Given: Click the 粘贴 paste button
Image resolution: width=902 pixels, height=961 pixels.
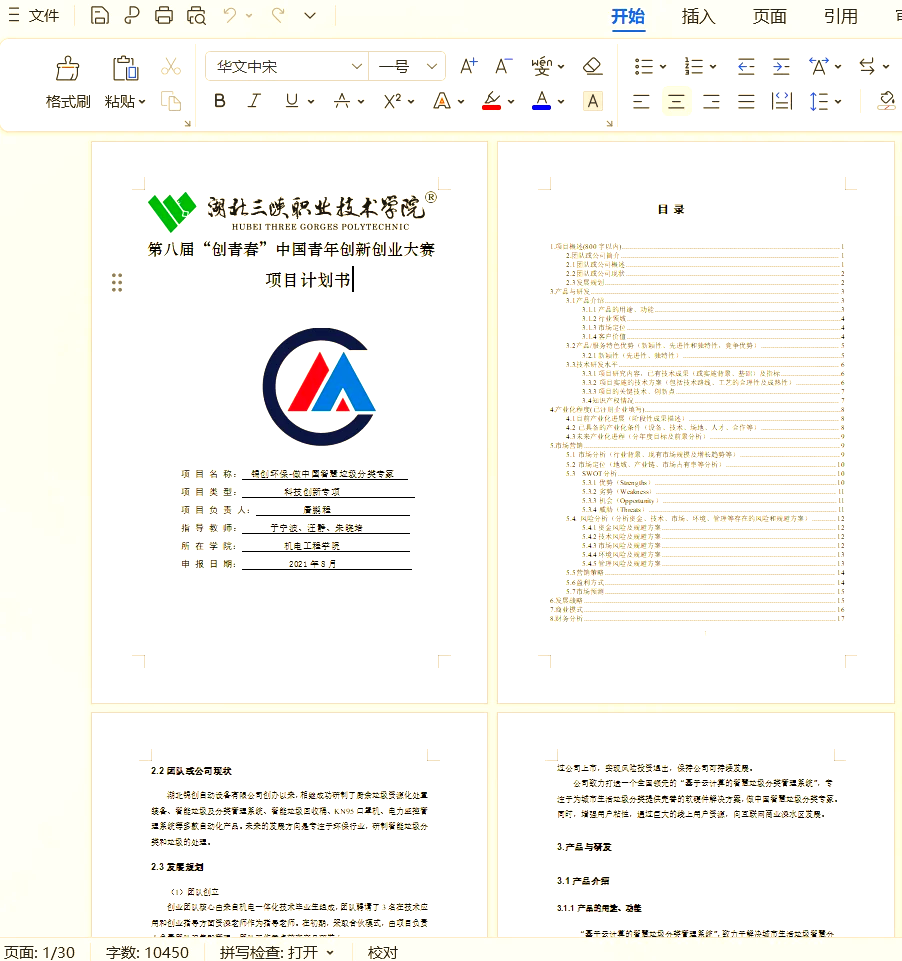Looking at the screenshot, I should click(x=125, y=83).
